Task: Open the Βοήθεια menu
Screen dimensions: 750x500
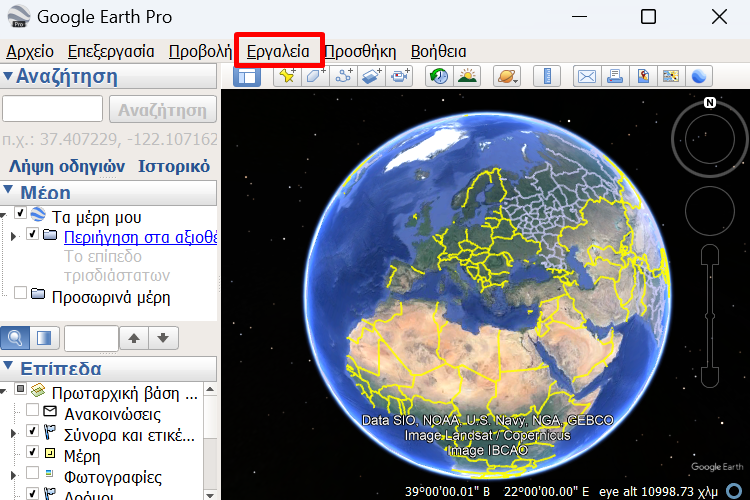Action: pos(438,51)
